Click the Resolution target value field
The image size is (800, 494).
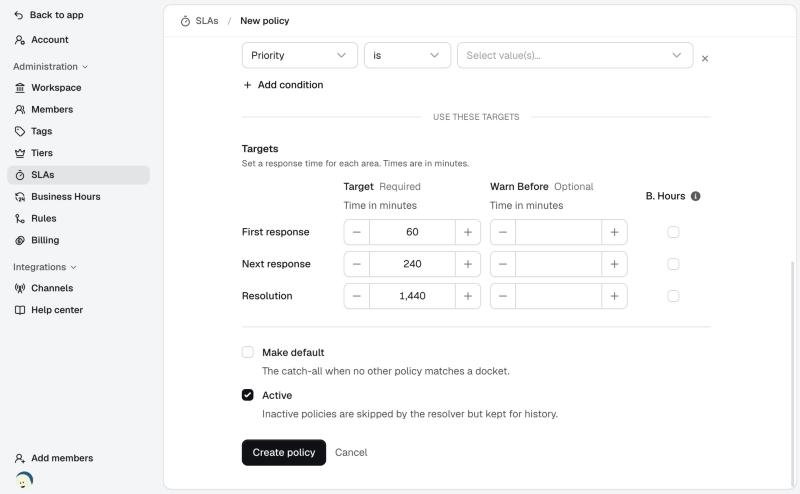click(x=412, y=296)
